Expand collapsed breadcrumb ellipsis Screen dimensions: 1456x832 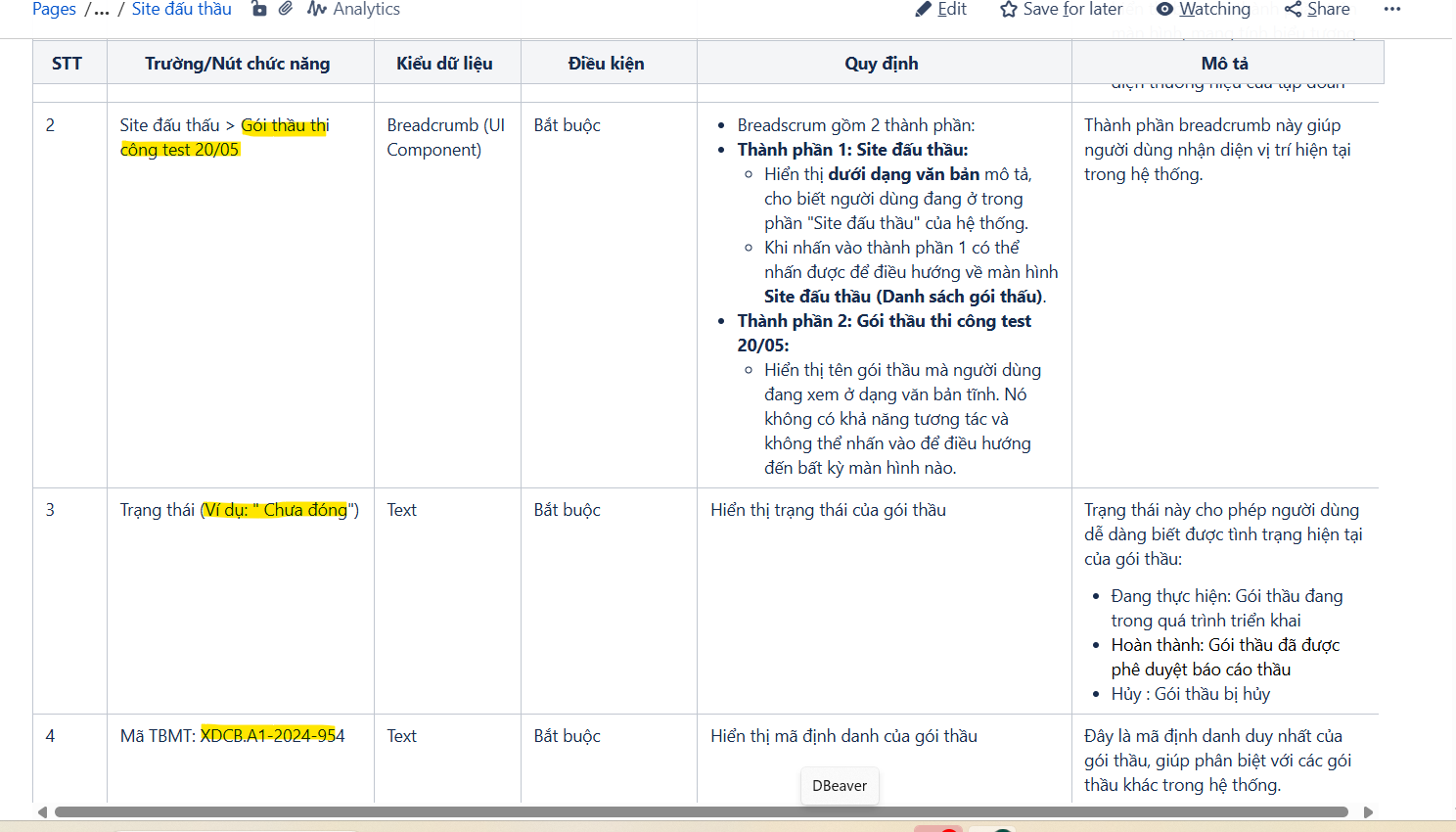pyautogui.click(x=101, y=9)
